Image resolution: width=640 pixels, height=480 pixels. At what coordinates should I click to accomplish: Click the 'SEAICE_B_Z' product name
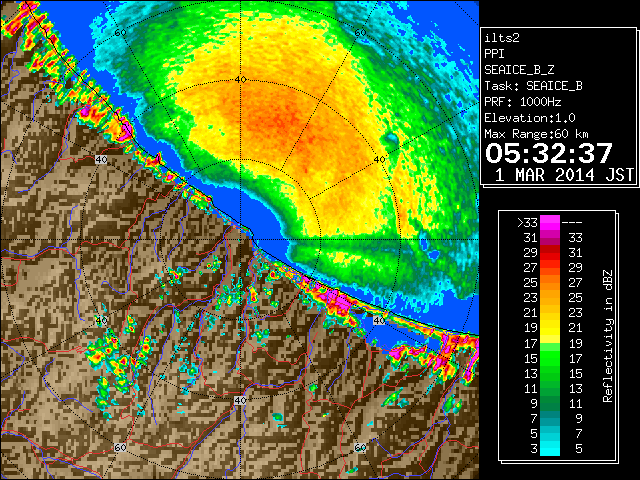[x=519, y=70]
